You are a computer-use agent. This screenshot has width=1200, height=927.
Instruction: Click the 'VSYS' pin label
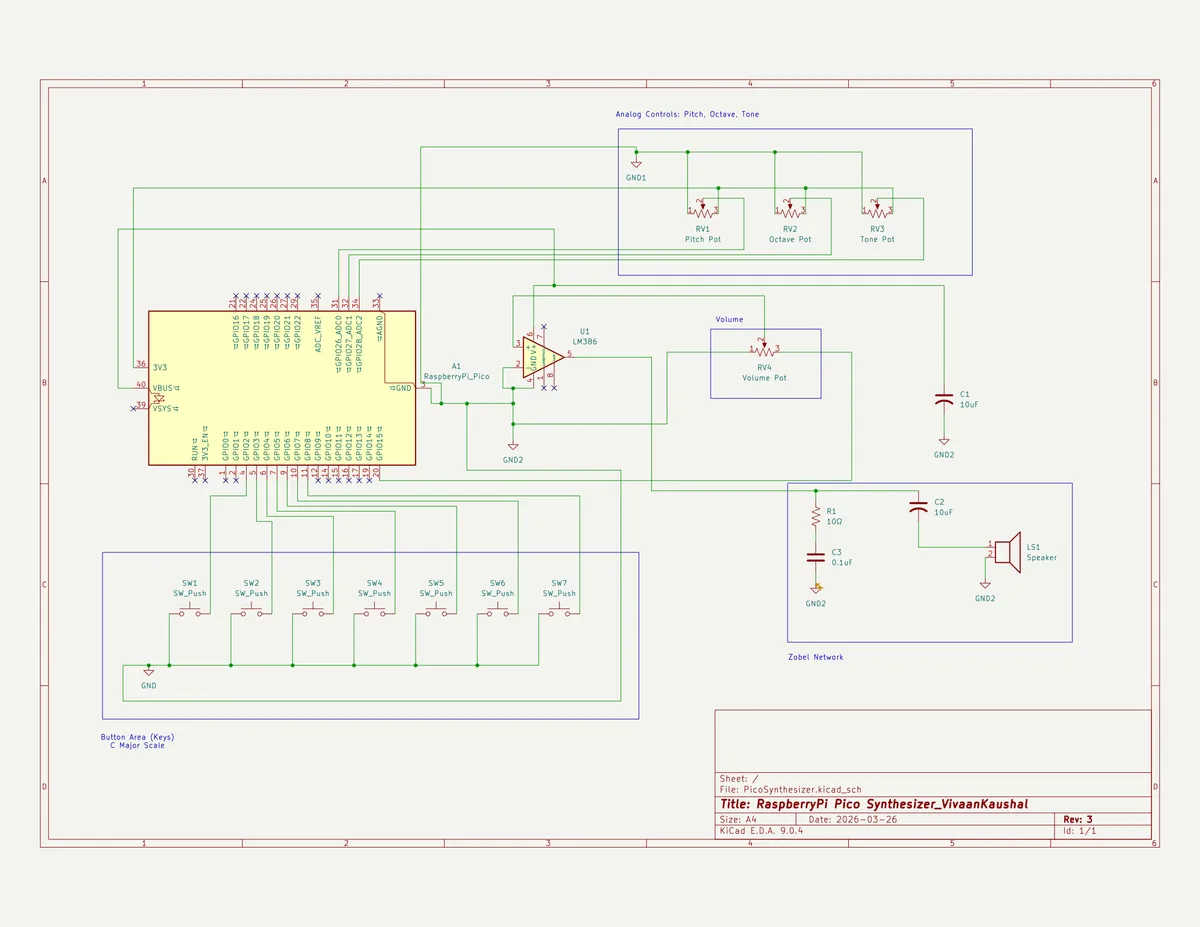(x=164, y=407)
